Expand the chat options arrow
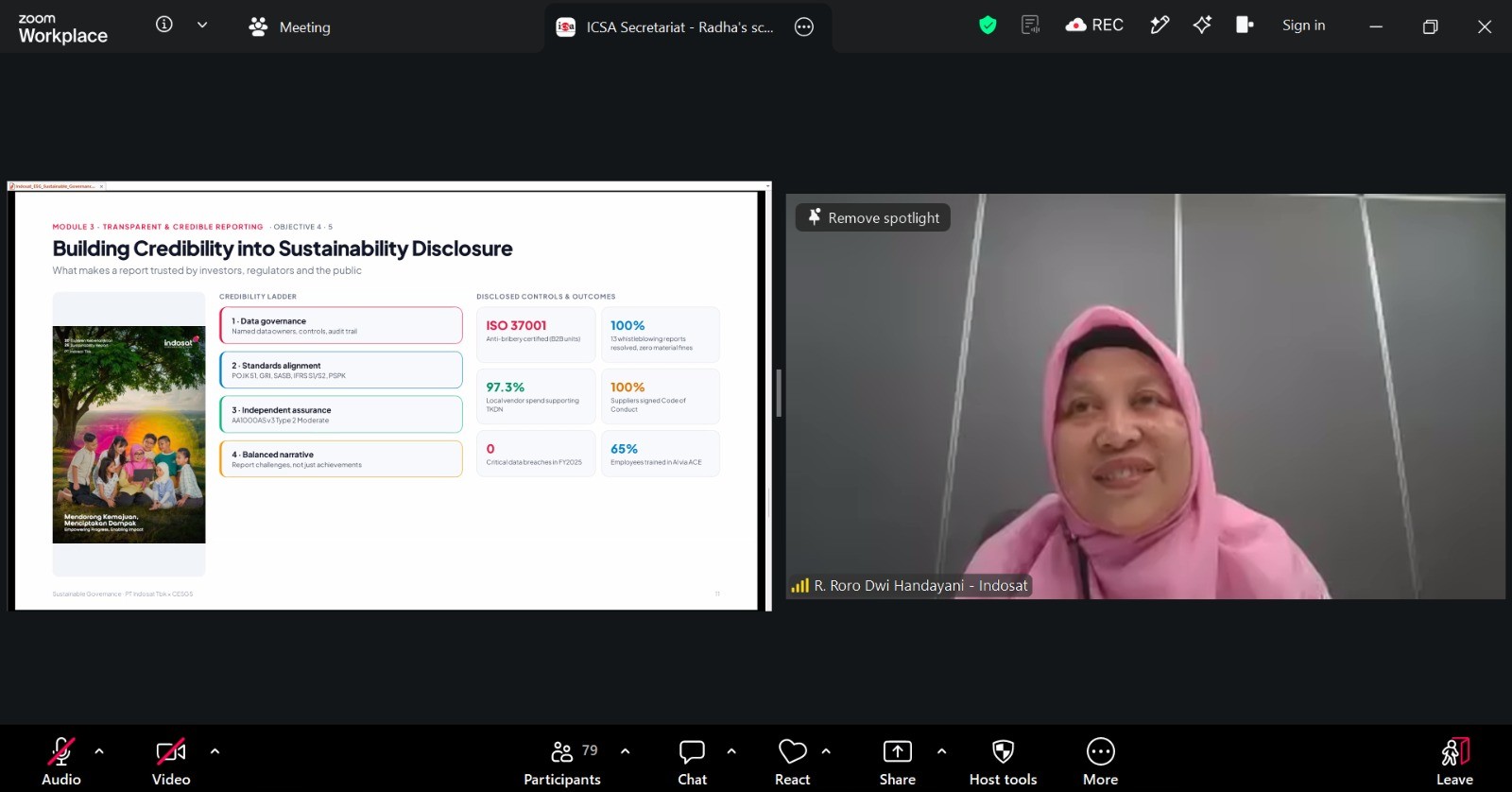The width and height of the screenshot is (1512, 792). click(x=731, y=751)
